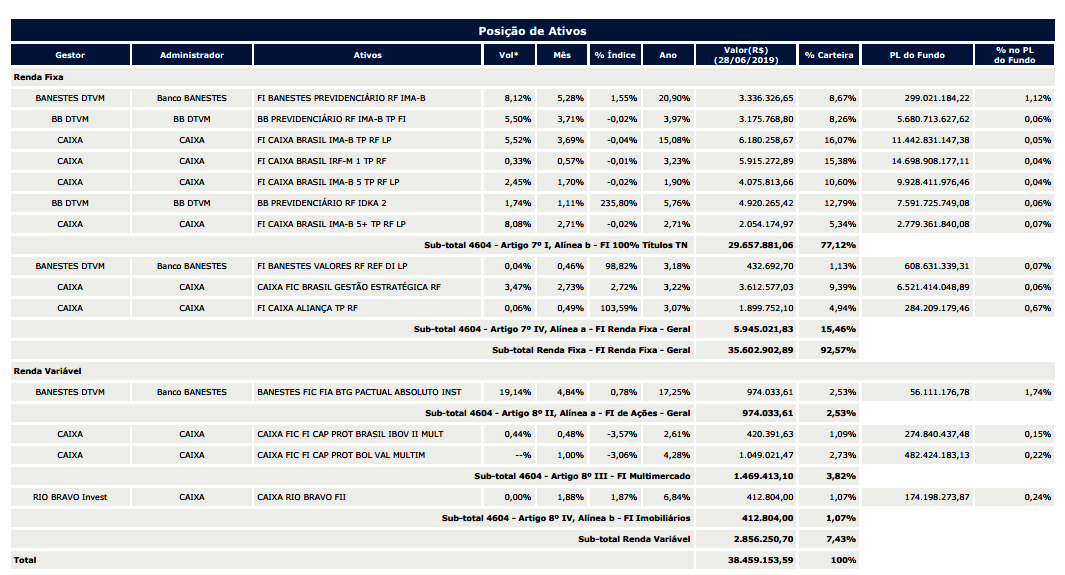Select FI BANESTES PREVIDENCIÁRIO RF IMA-B row
The height and width of the screenshot is (575, 1065).
tap(532, 98)
